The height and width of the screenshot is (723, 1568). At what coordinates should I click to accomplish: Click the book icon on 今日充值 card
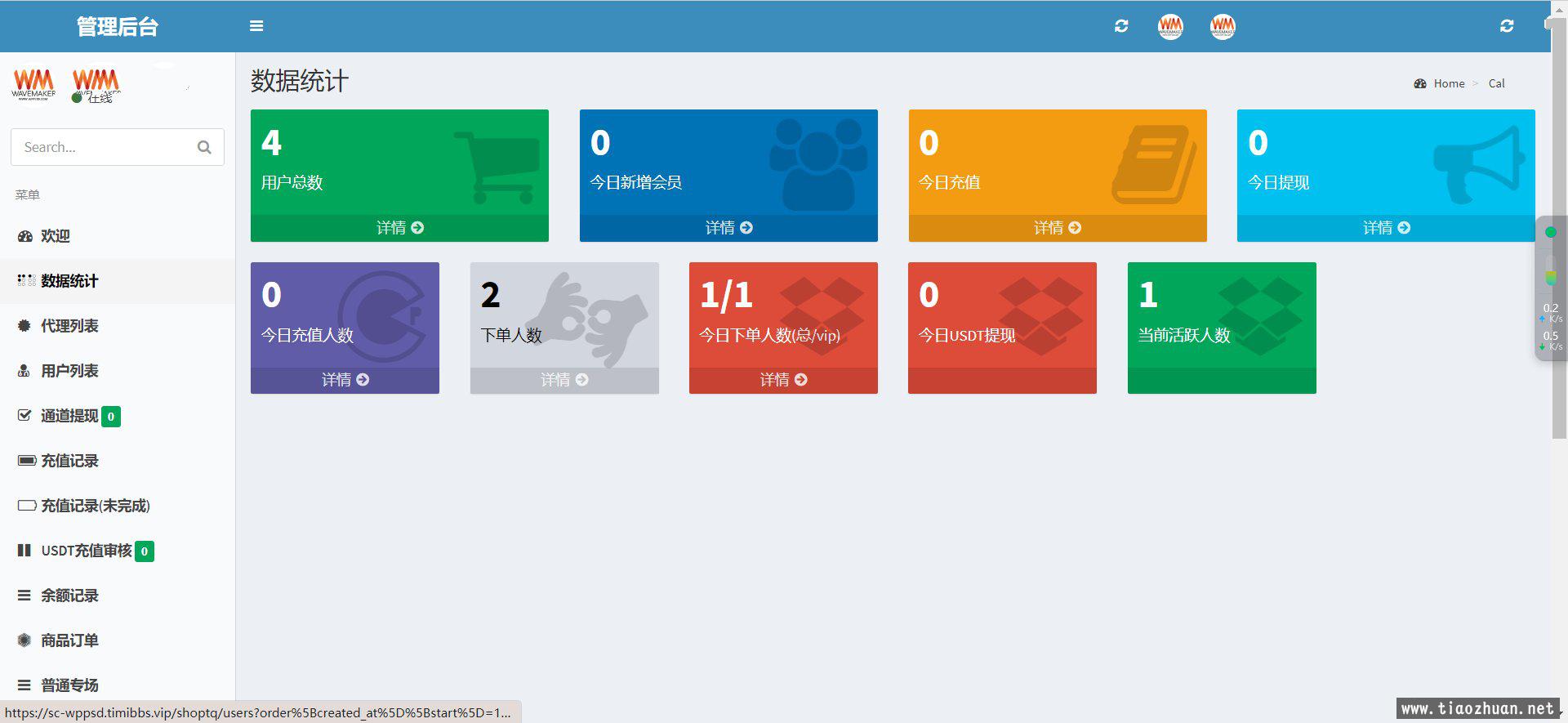coord(1154,164)
